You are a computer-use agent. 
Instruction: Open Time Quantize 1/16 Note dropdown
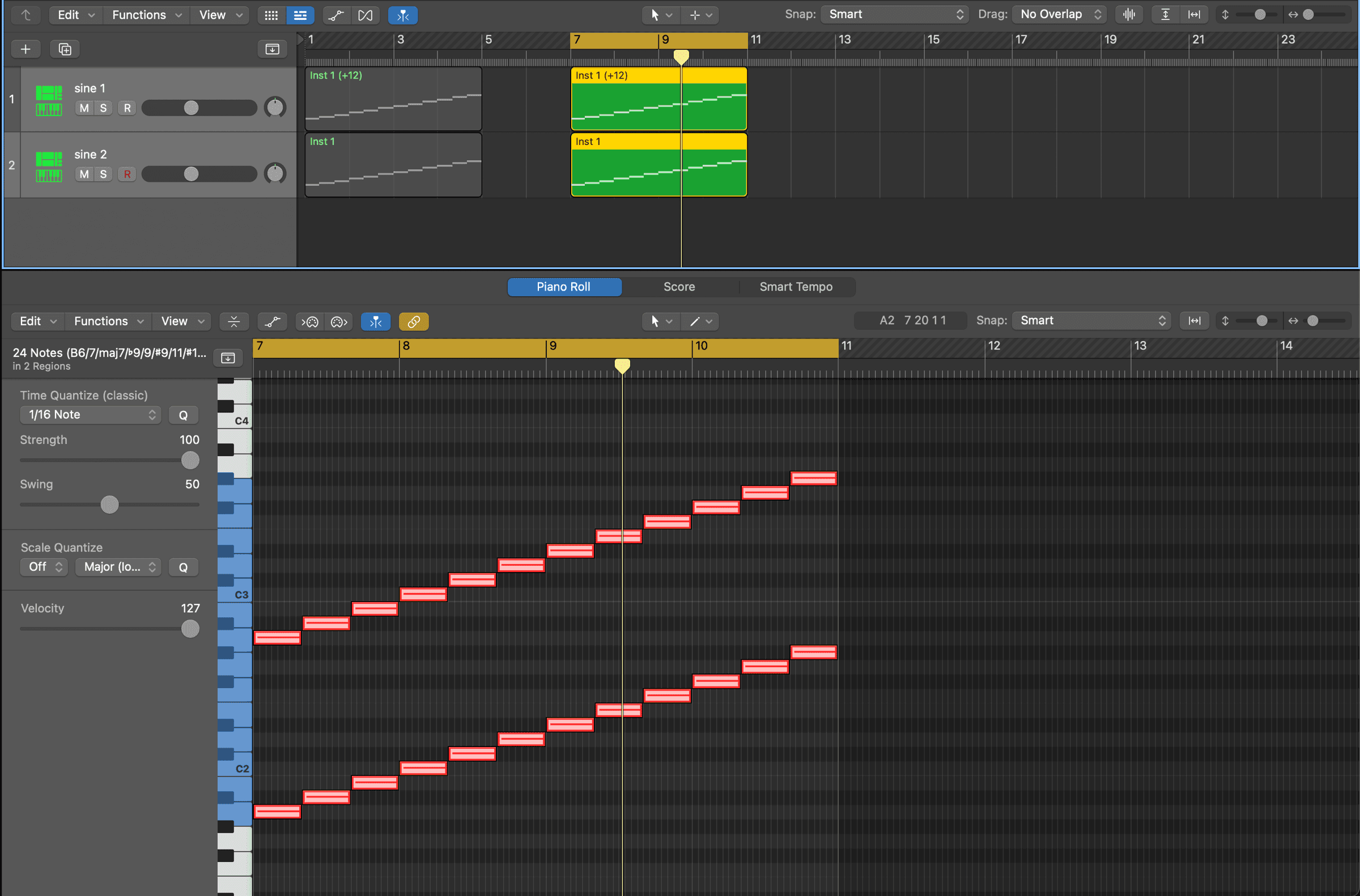(90, 415)
